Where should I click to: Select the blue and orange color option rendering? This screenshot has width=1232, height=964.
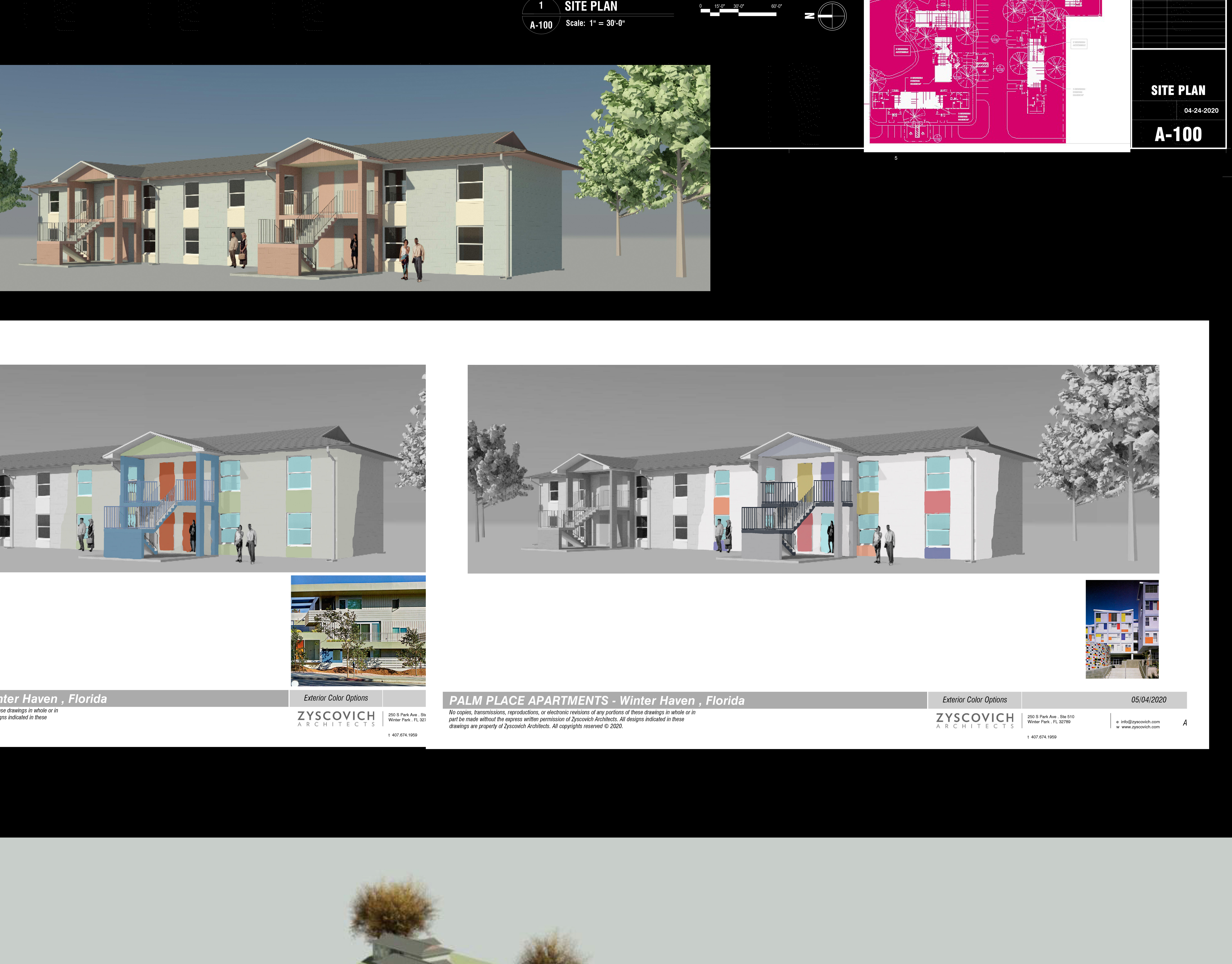coord(213,468)
